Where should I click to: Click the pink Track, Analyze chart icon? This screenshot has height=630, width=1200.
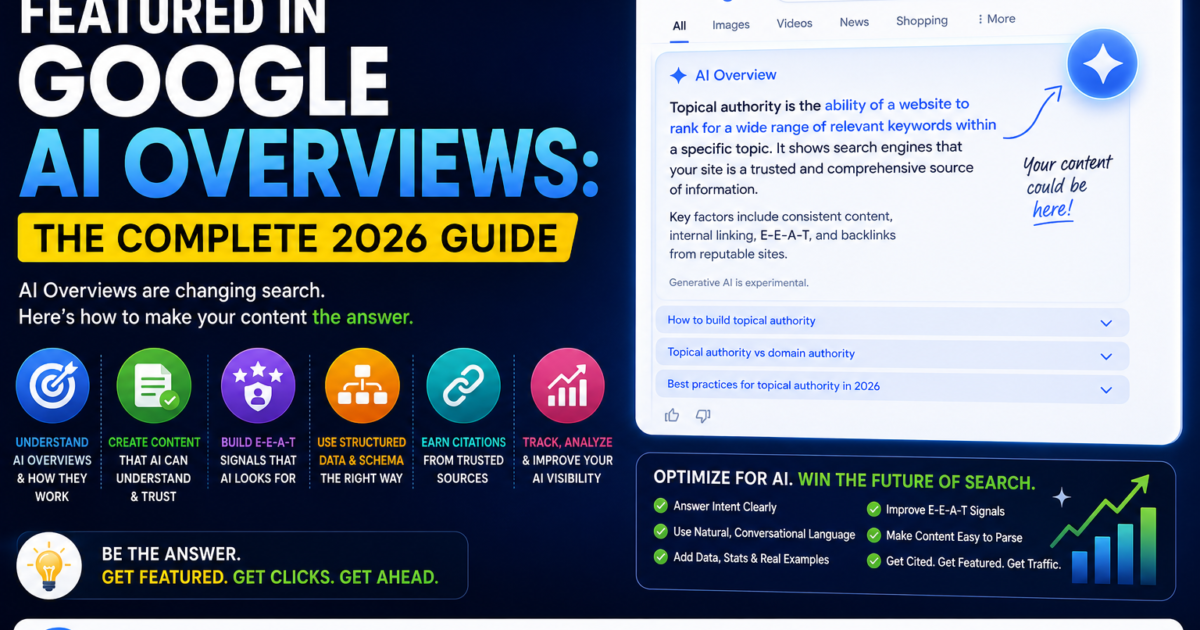(567, 385)
